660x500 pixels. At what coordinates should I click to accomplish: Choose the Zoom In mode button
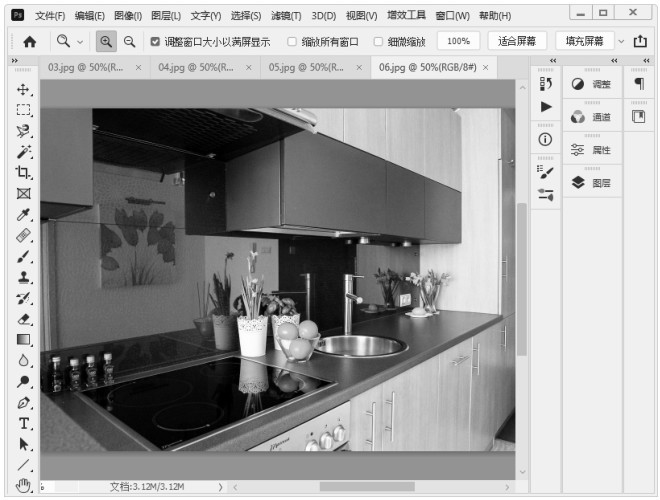tap(106, 41)
